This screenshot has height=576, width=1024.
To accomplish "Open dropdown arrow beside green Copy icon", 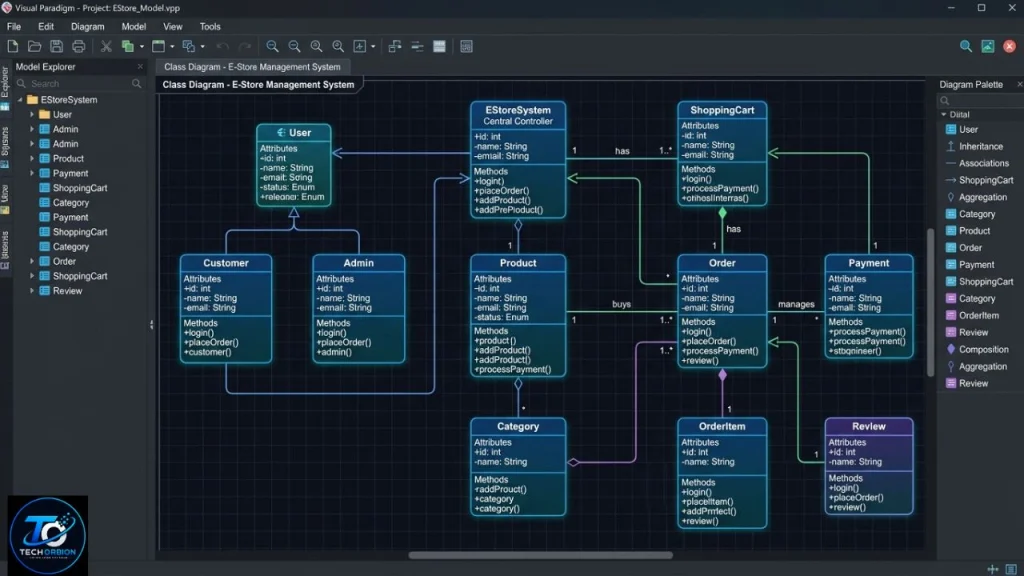I will [x=141, y=47].
